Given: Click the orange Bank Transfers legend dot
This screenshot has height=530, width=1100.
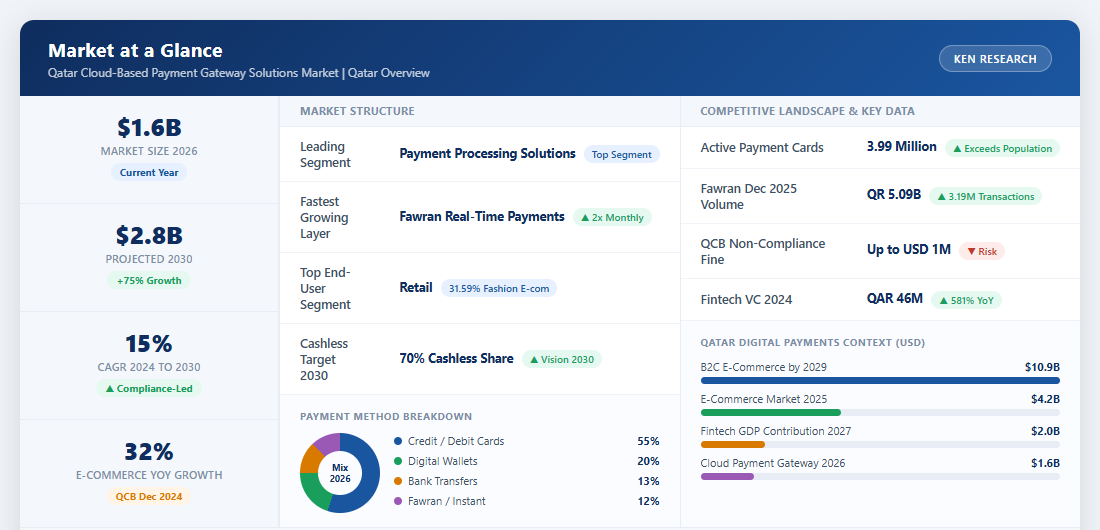Looking at the screenshot, I should tap(398, 482).
